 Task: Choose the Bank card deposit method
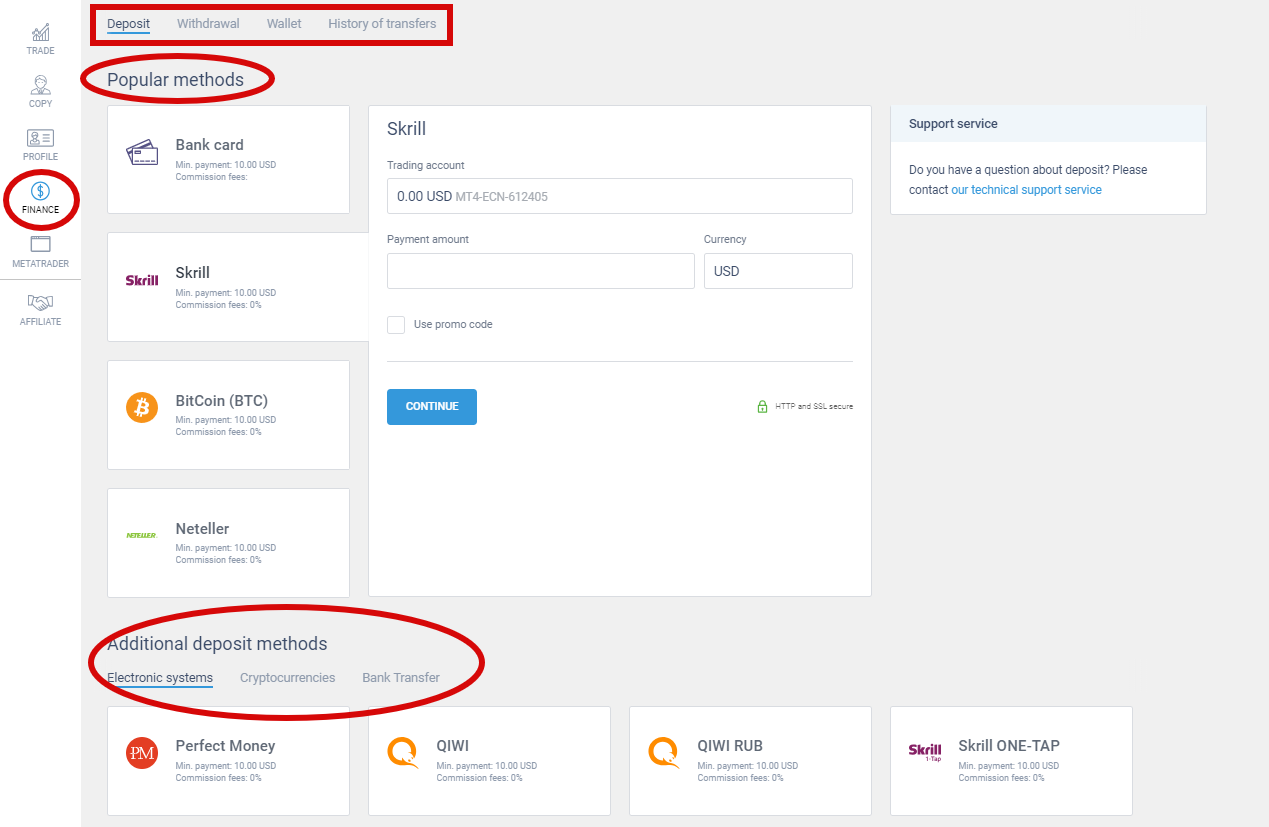pyautogui.click(x=228, y=160)
